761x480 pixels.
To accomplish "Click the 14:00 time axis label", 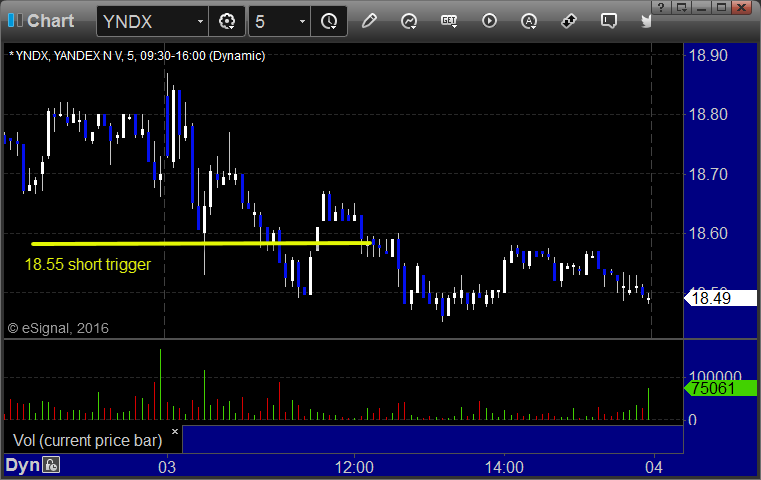I will pos(504,467).
